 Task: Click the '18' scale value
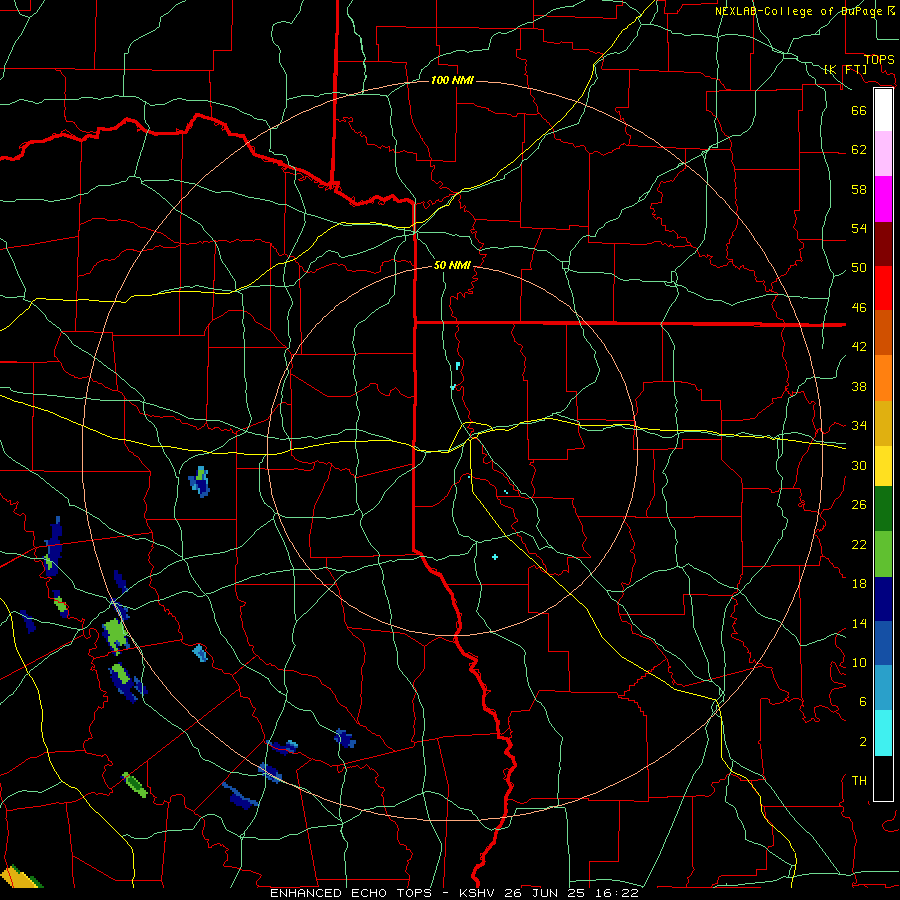tap(859, 584)
